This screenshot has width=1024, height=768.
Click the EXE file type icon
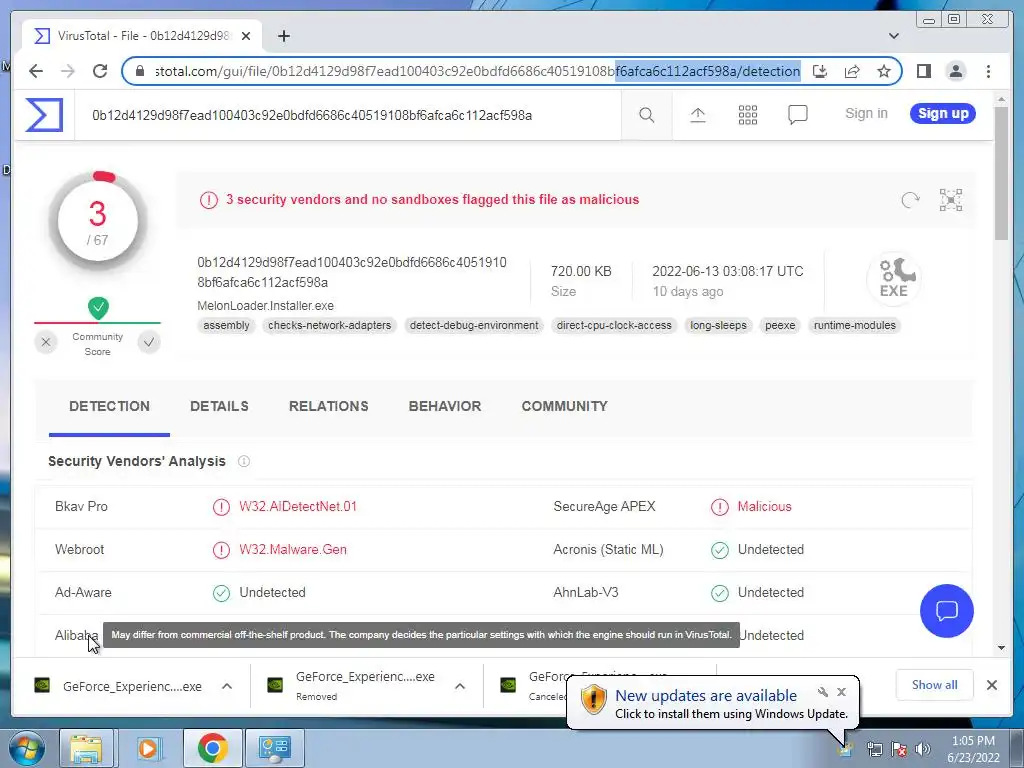(x=894, y=279)
